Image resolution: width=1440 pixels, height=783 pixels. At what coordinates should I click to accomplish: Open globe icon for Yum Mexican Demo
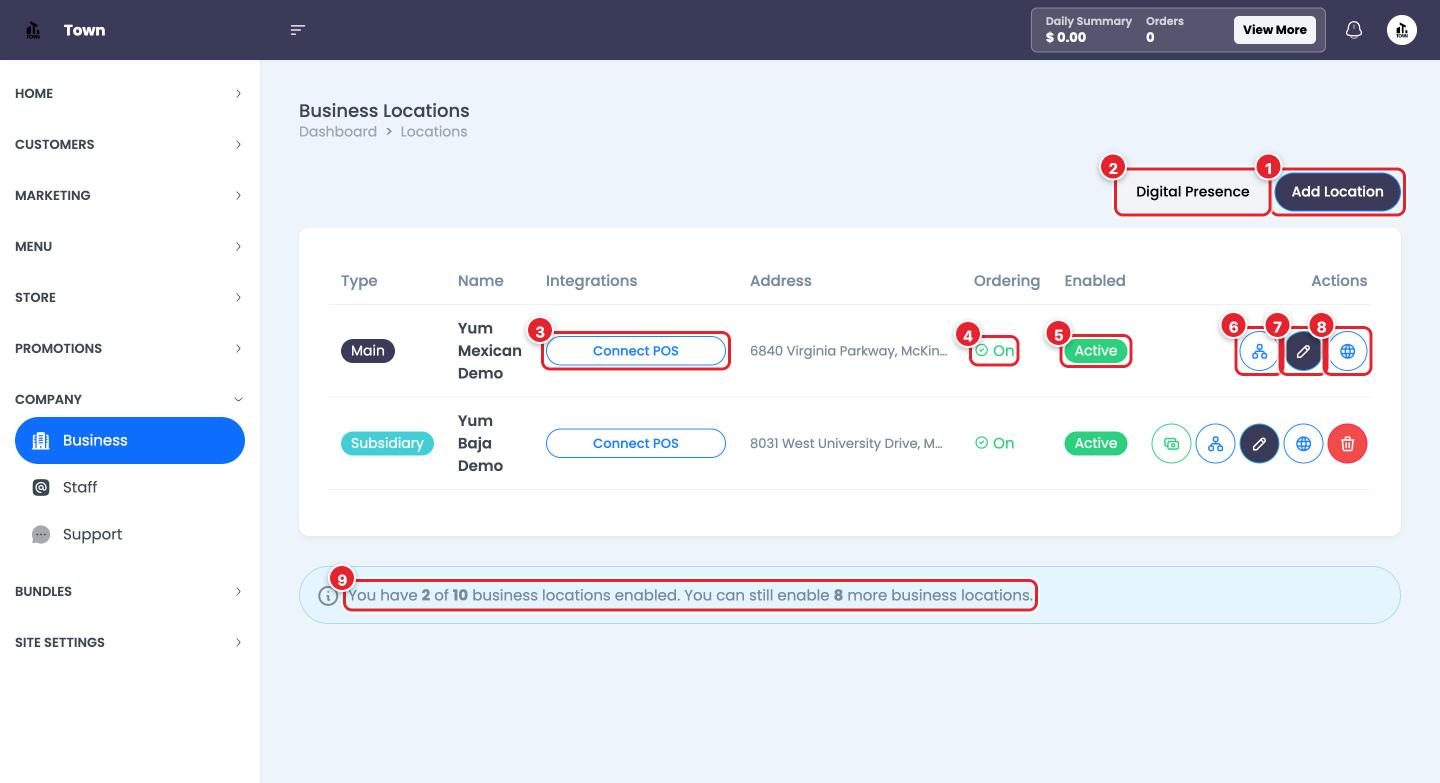pyautogui.click(x=1347, y=351)
